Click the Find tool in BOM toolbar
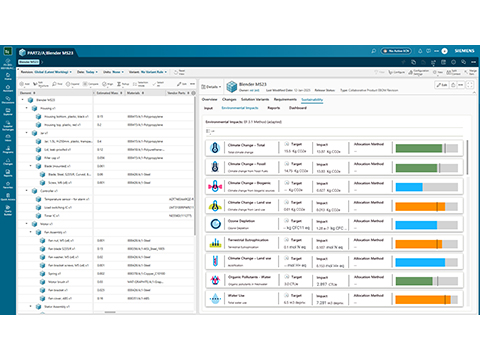The width and height of the screenshot is (480, 360). point(57,84)
